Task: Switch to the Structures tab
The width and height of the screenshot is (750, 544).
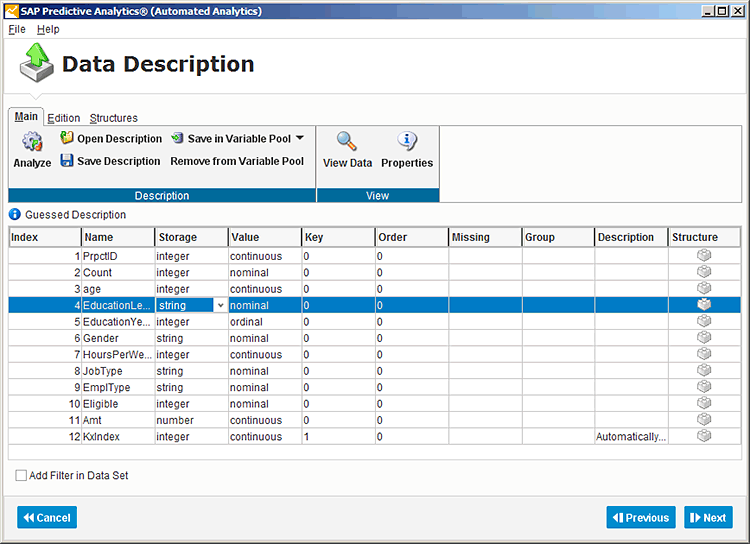Action: (114, 118)
